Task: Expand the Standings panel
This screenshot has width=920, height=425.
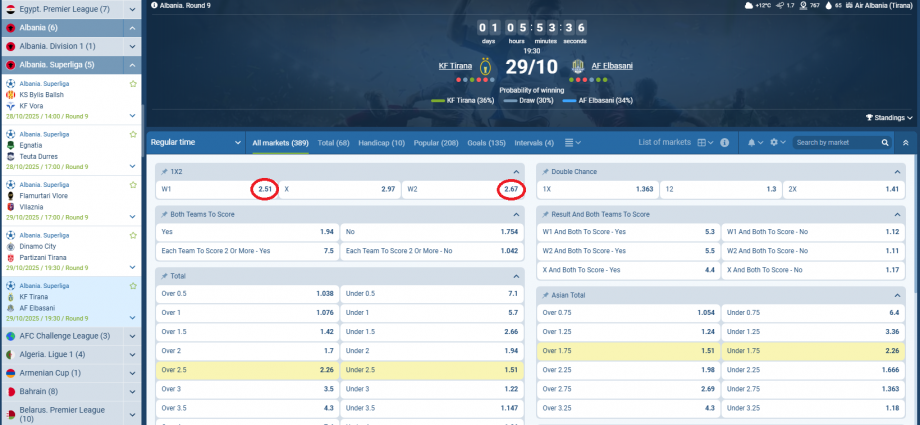Action: pyautogui.click(x=889, y=118)
